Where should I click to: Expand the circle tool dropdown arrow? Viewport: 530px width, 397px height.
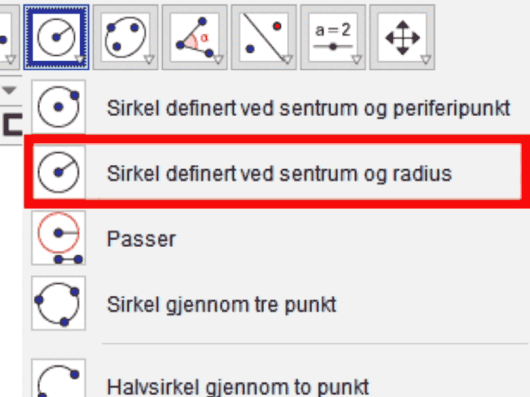point(80,60)
